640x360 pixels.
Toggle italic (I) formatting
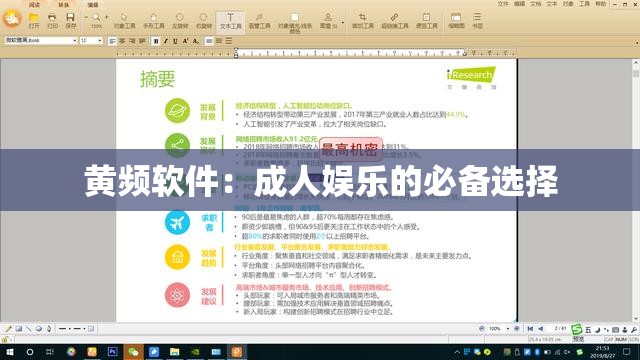tap(166, 41)
